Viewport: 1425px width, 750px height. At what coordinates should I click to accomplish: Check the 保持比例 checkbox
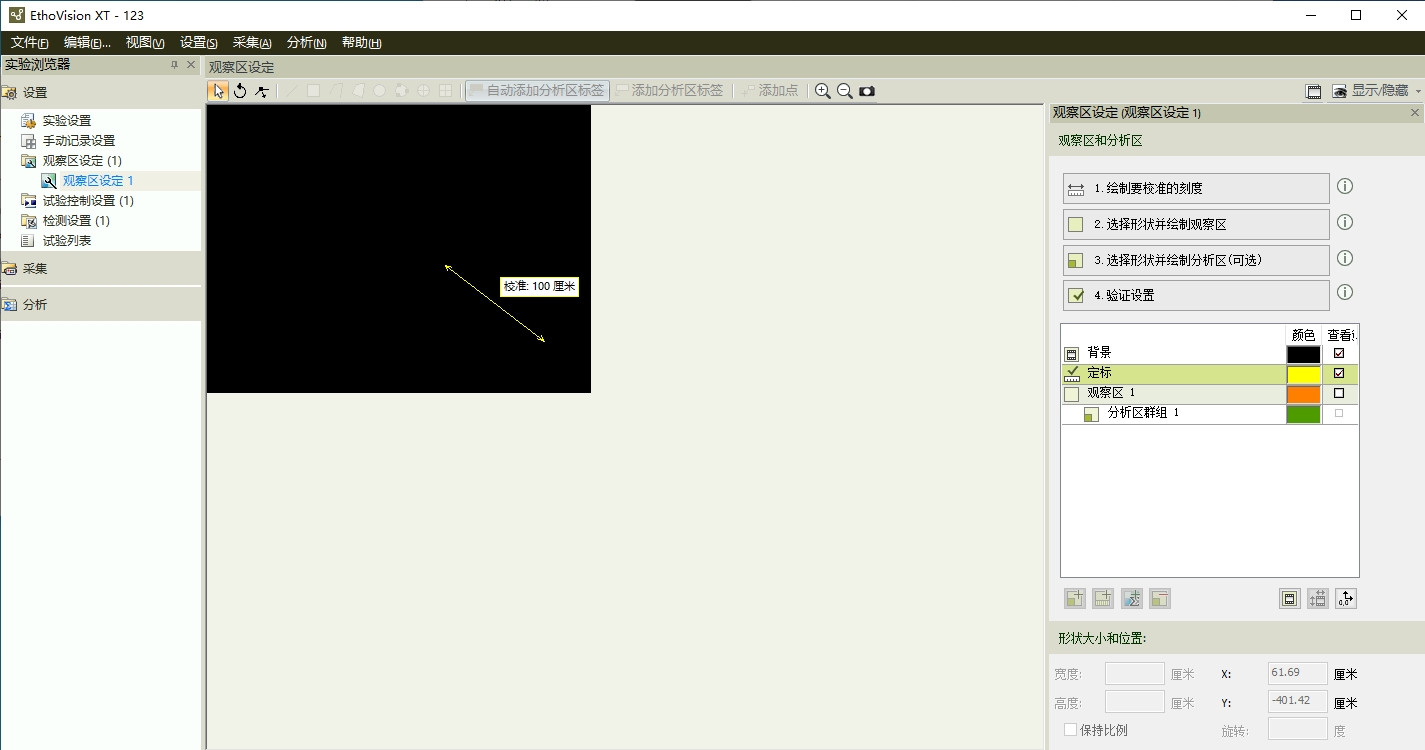(1071, 730)
